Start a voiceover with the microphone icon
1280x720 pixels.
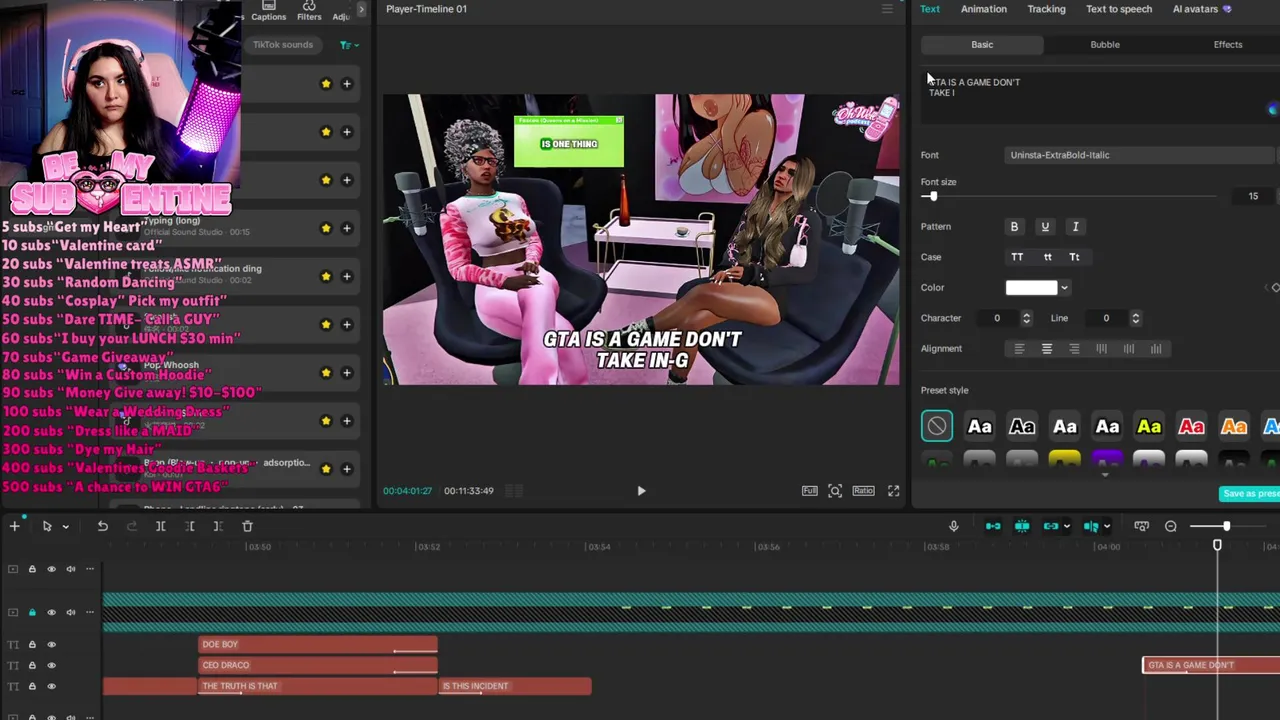tap(953, 526)
